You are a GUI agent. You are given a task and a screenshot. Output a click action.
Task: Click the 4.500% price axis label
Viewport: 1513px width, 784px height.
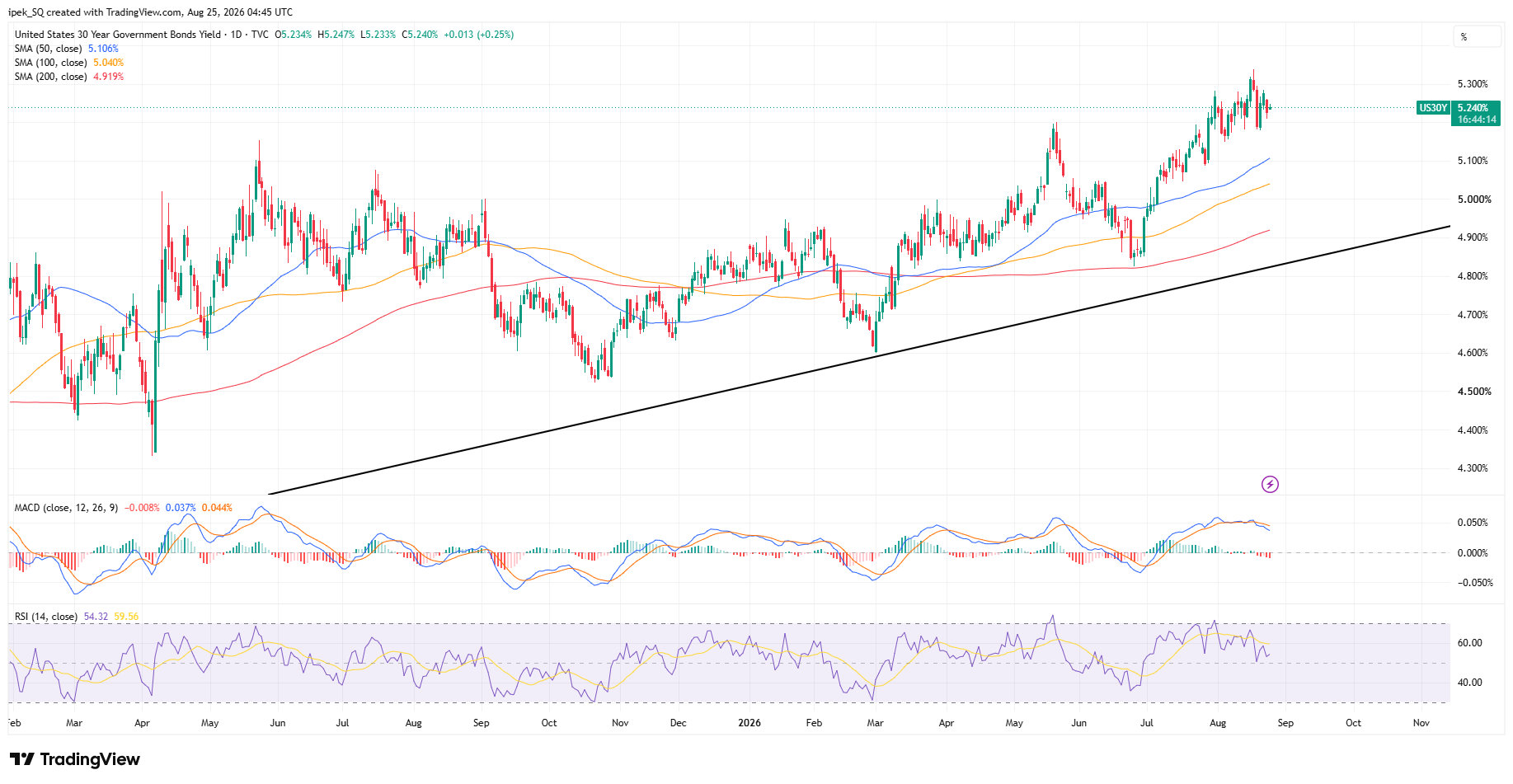coord(1474,392)
